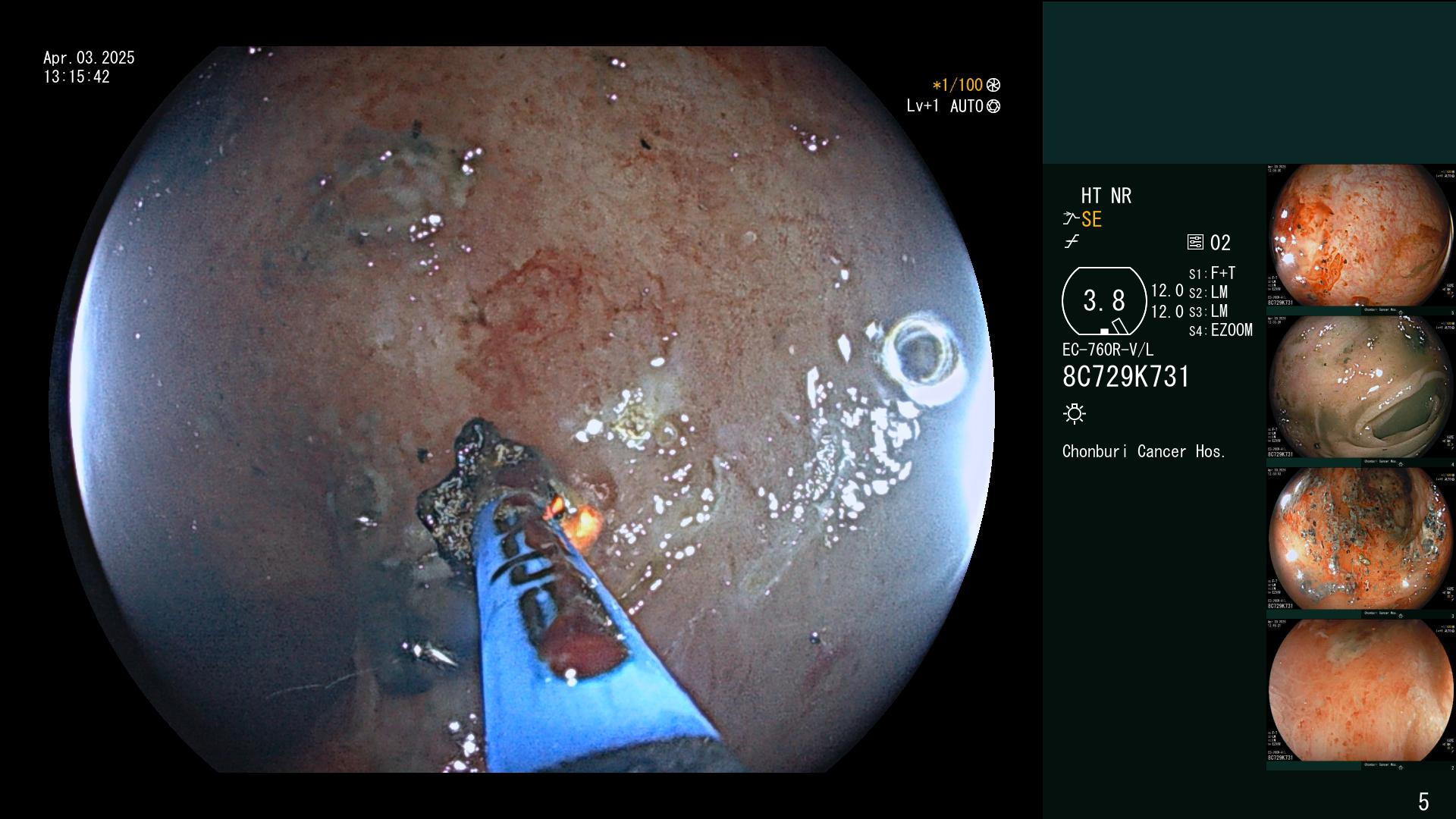Click the upper 12.0 value
Screen dimensions: 1456x819
pyautogui.click(x=1167, y=291)
